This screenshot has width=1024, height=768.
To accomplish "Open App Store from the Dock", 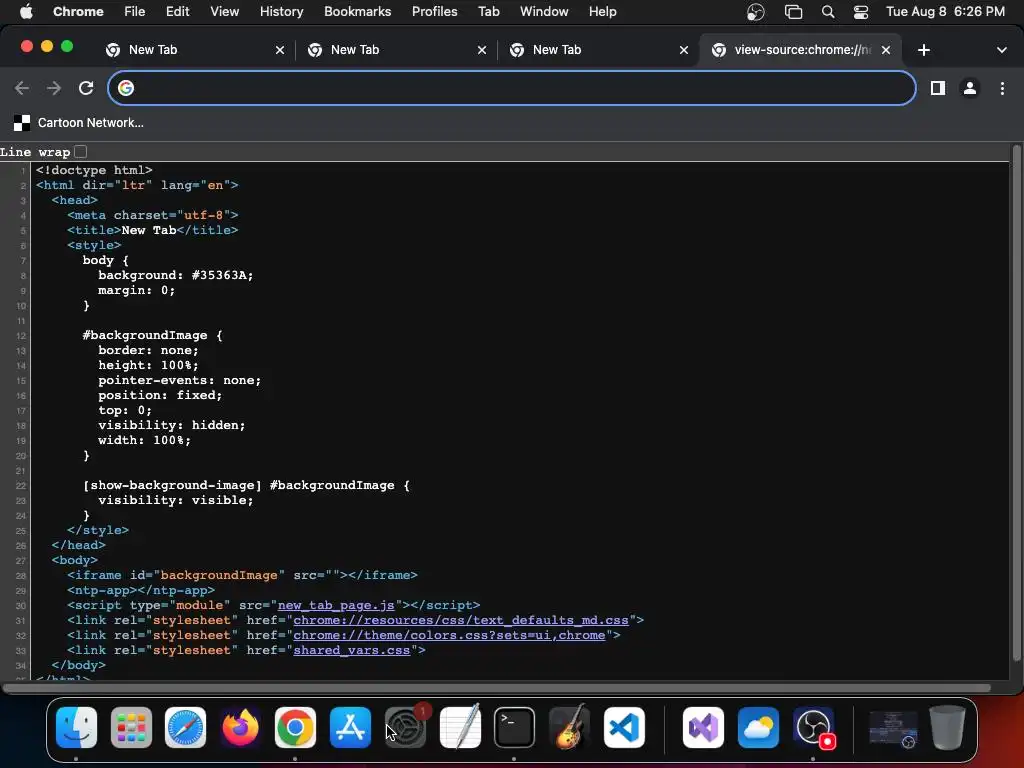I will coord(350,728).
